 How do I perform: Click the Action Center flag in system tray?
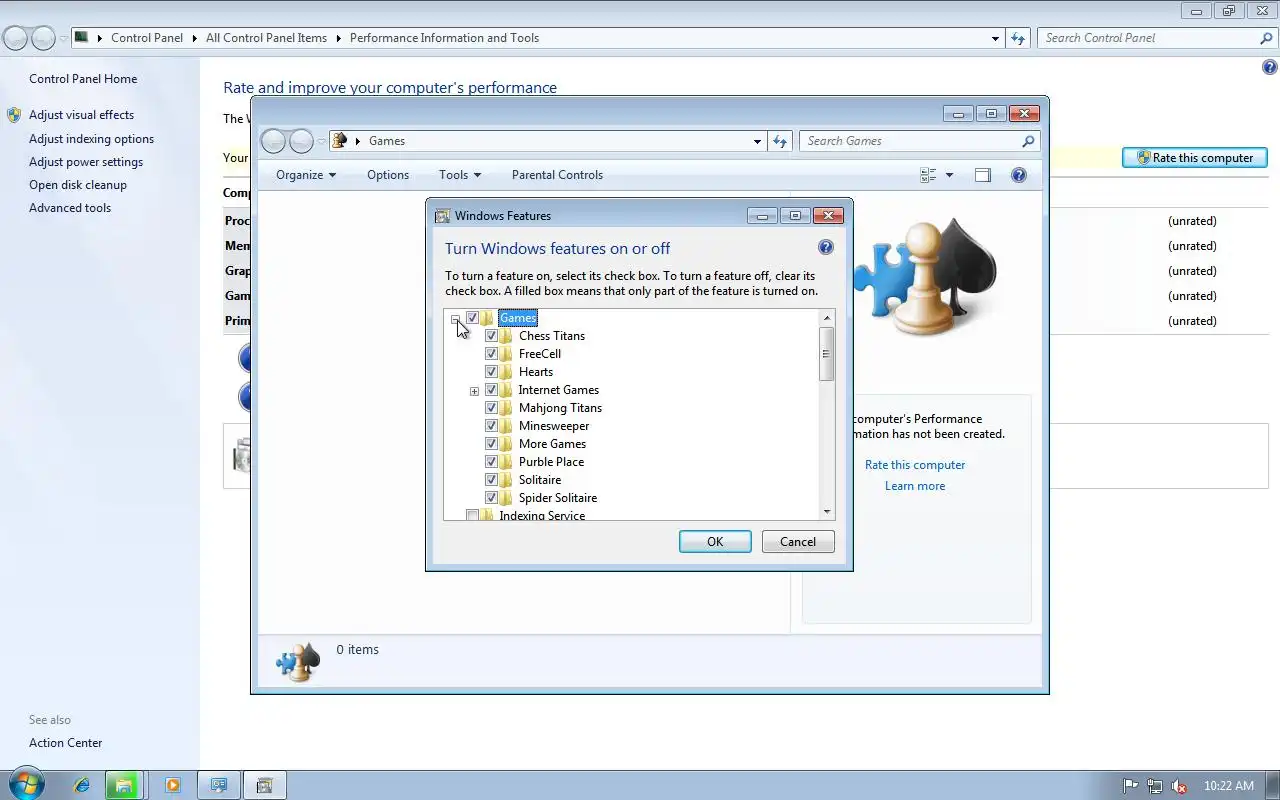pos(1130,786)
